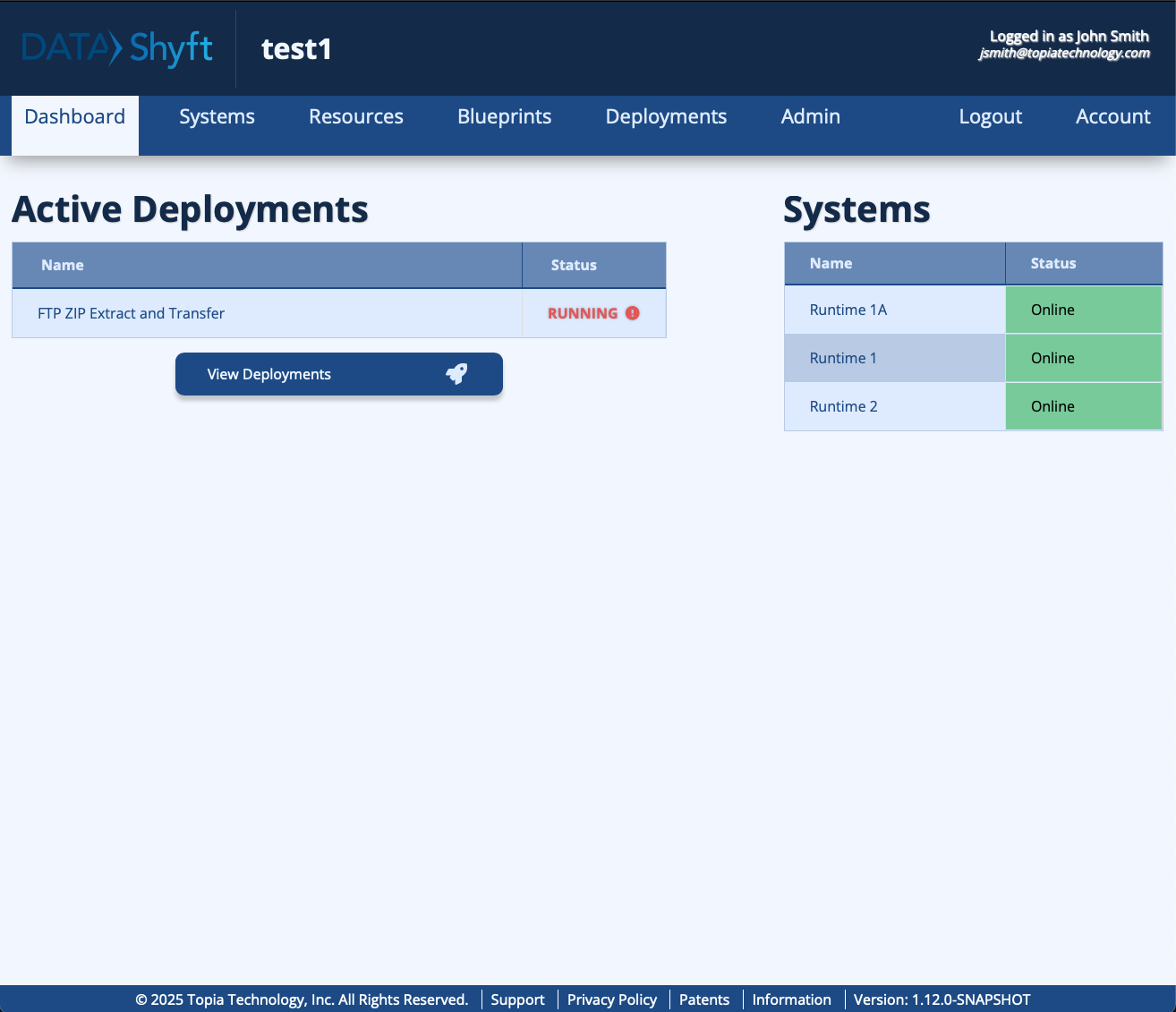Open the Dashboard tab
This screenshot has height=1012, width=1176.
[x=75, y=117]
